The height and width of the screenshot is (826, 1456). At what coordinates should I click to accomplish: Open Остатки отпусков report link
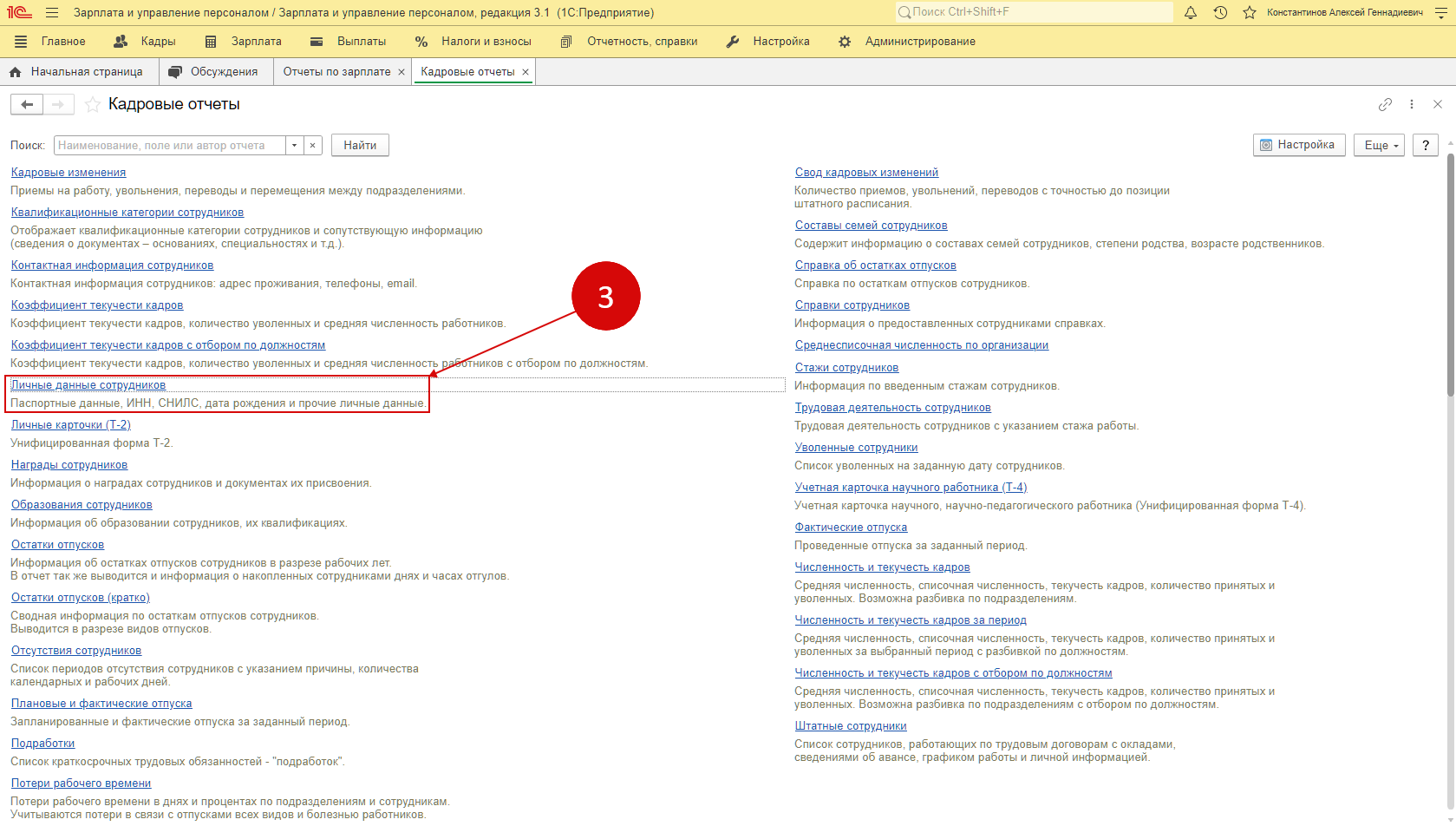click(x=57, y=545)
